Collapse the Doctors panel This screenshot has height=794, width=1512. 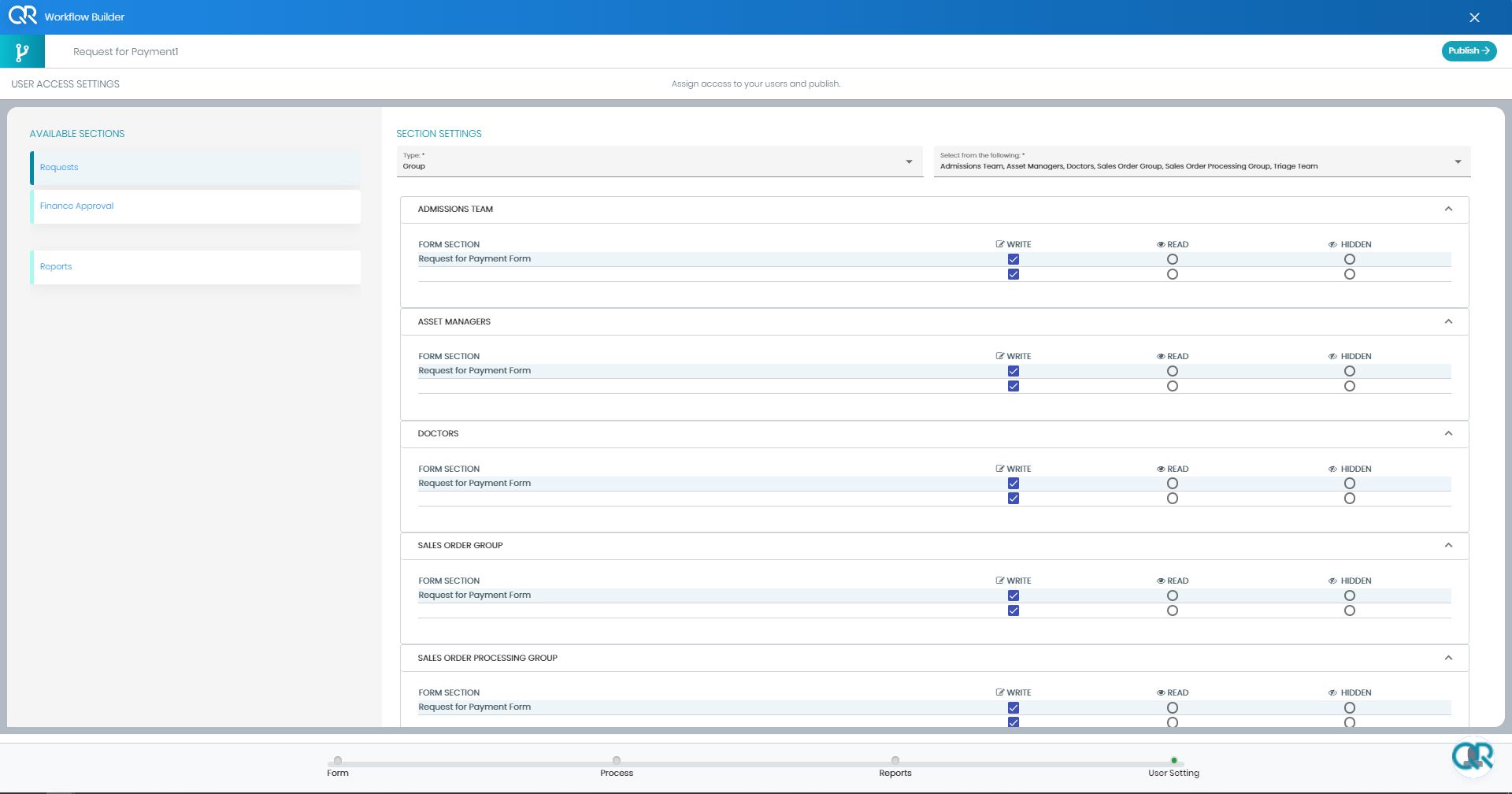pos(1448,433)
